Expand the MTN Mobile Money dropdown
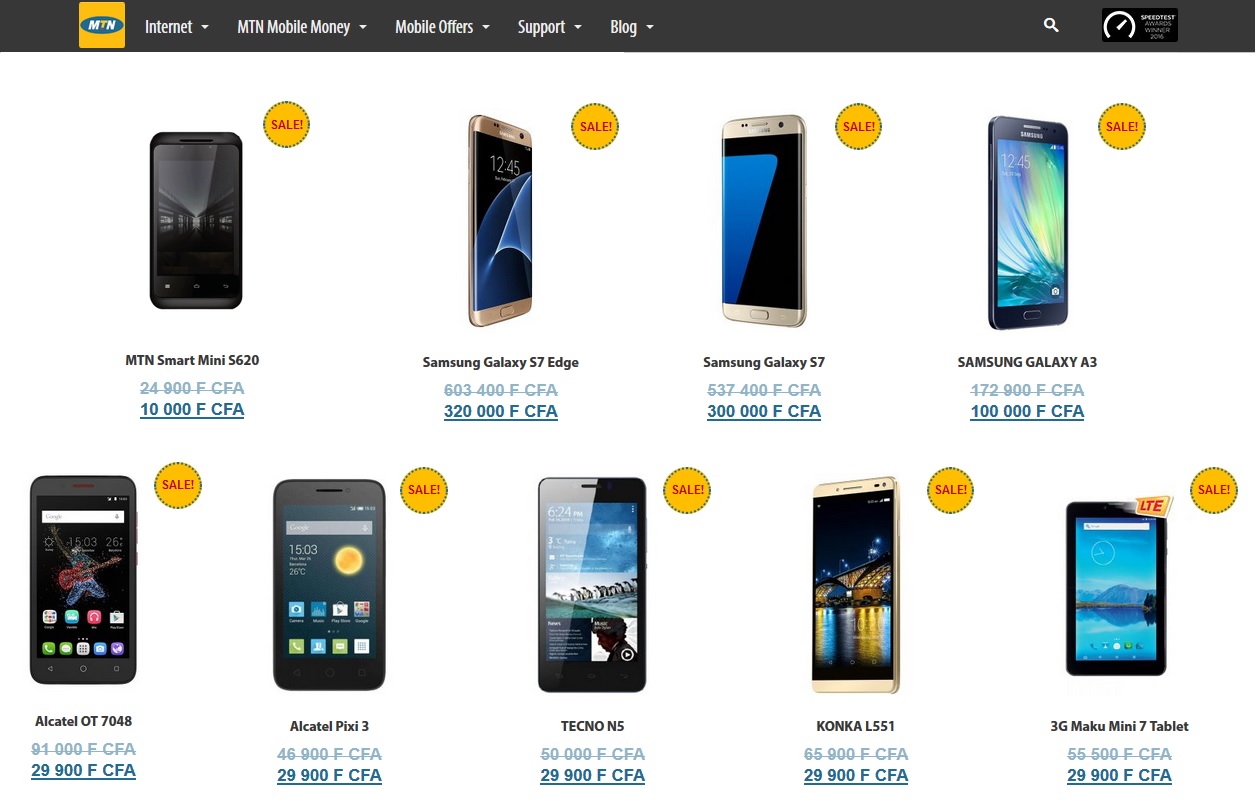 (302, 27)
